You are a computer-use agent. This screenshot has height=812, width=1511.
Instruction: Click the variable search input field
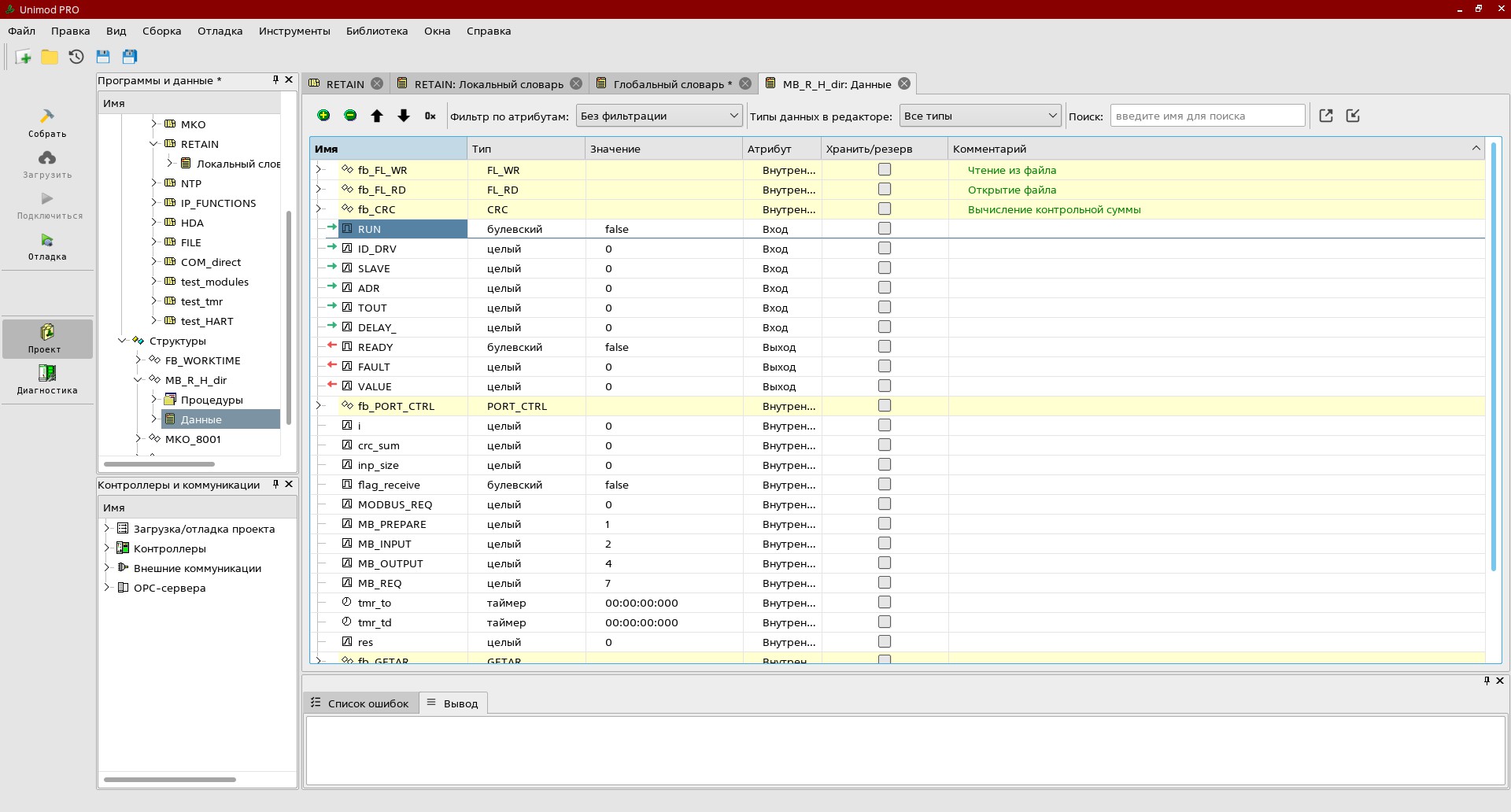click(1208, 116)
